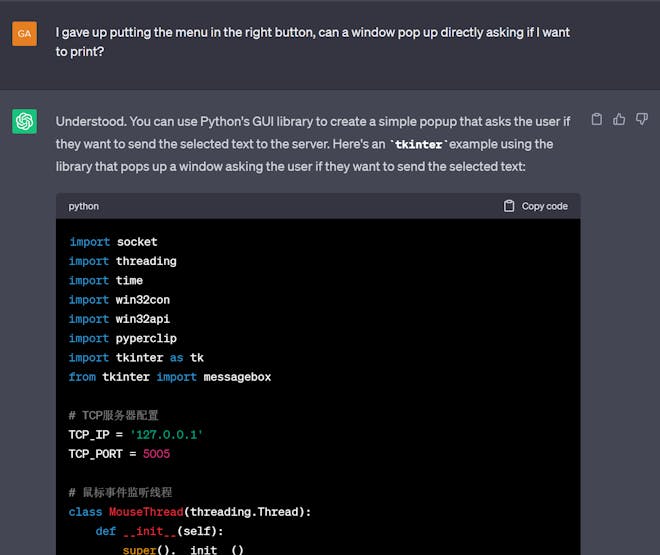Click the GA user avatar
The image size is (660, 555).
25,34
